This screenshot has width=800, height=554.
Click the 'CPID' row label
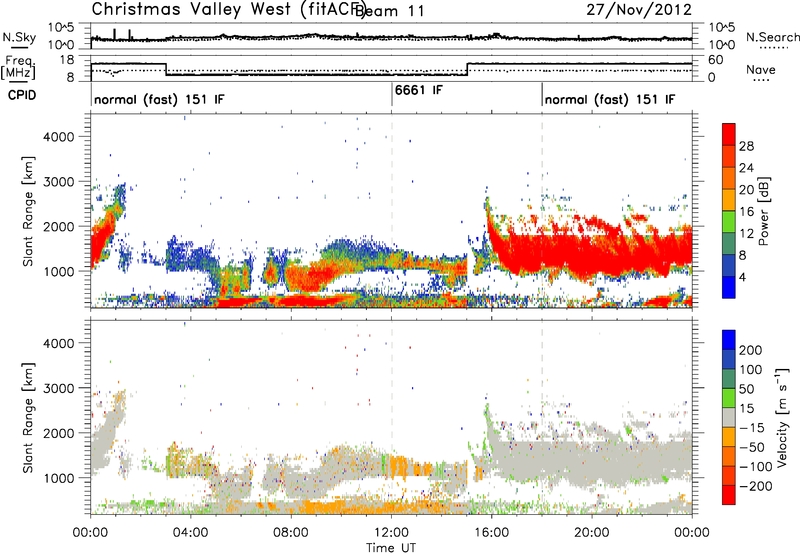22,95
